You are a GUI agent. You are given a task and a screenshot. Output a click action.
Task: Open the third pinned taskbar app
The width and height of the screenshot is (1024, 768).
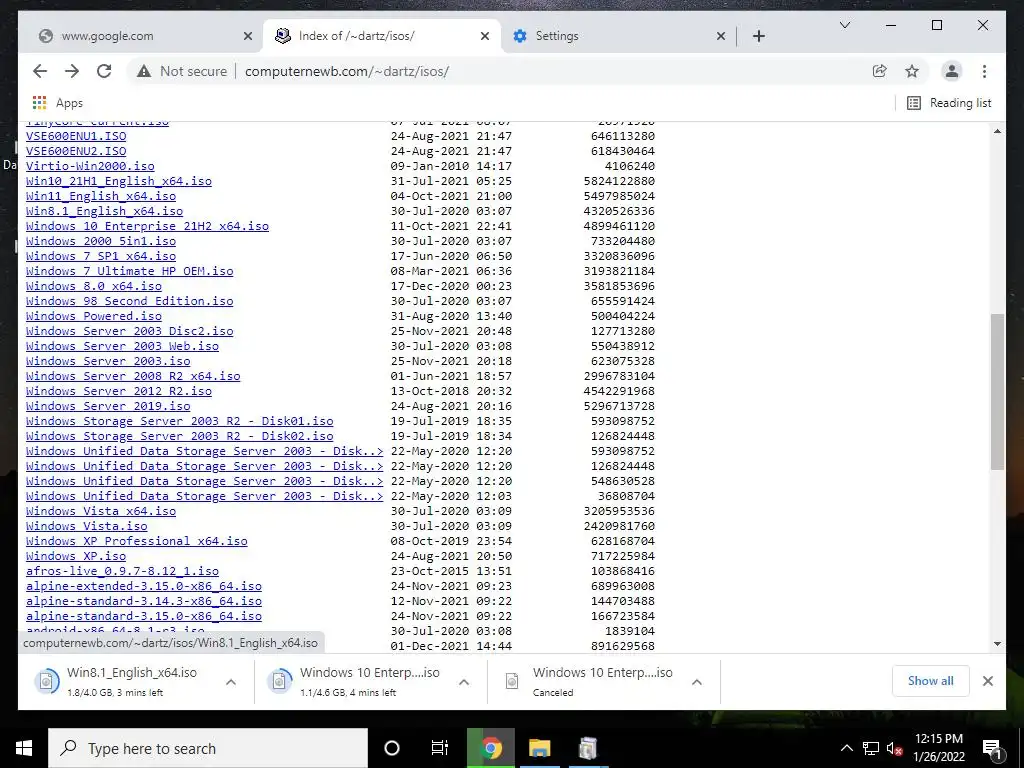point(587,748)
